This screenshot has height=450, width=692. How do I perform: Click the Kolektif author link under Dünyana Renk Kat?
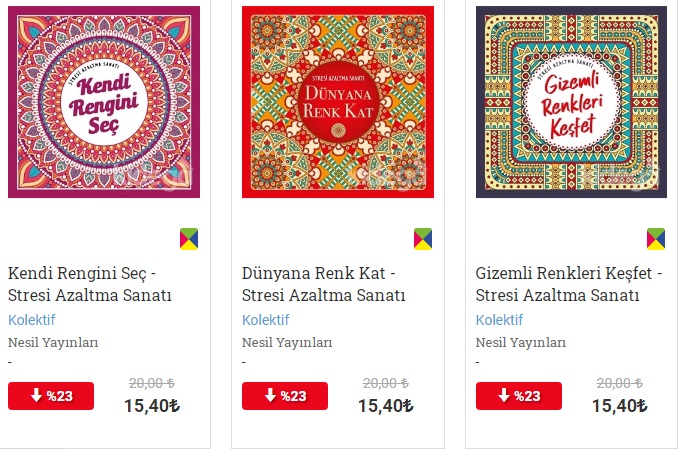pos(265,320)
